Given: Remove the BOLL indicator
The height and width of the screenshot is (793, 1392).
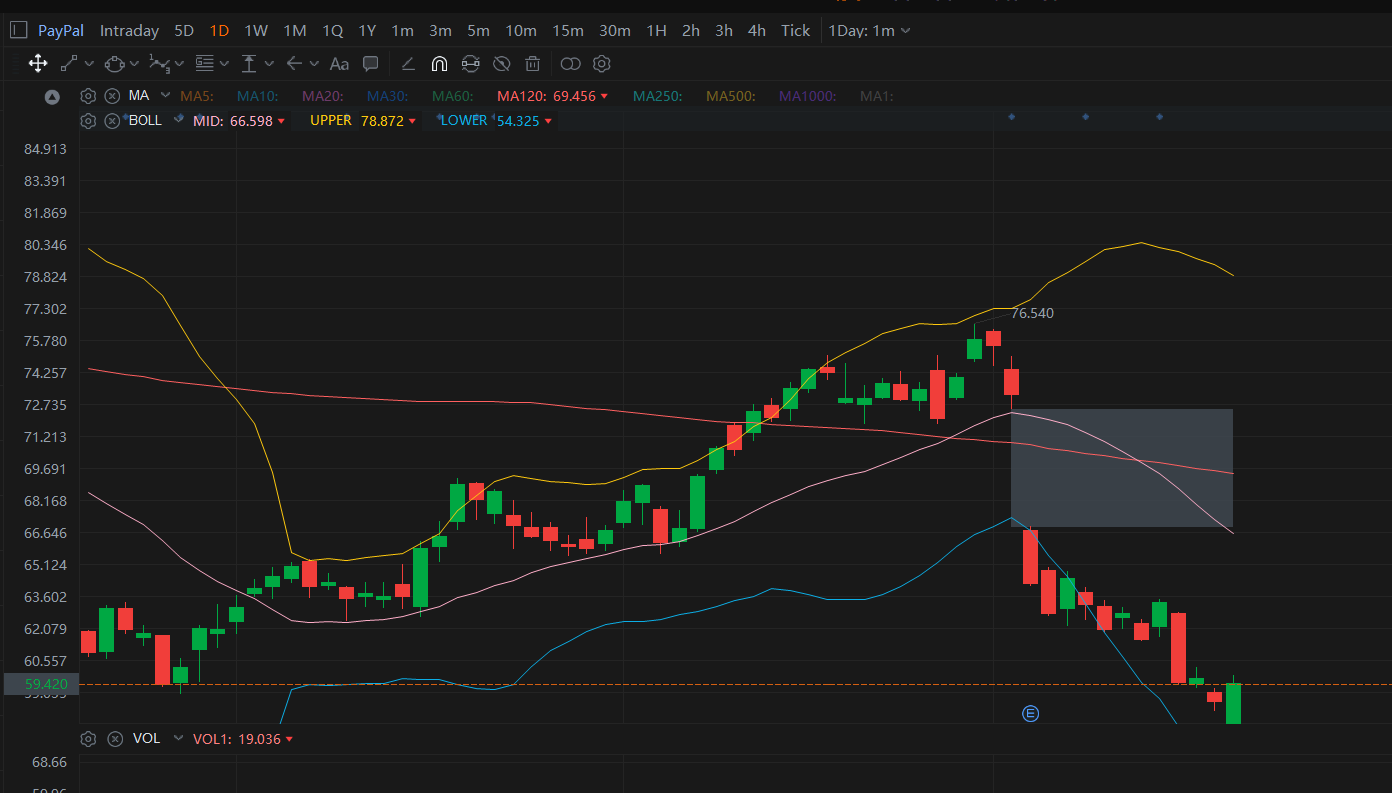Looking at the screenshot, I should coord(112,120).
